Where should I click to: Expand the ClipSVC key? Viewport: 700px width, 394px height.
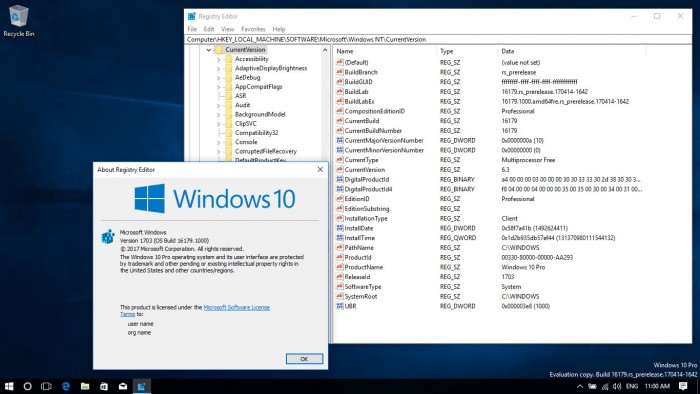[218, 124]
